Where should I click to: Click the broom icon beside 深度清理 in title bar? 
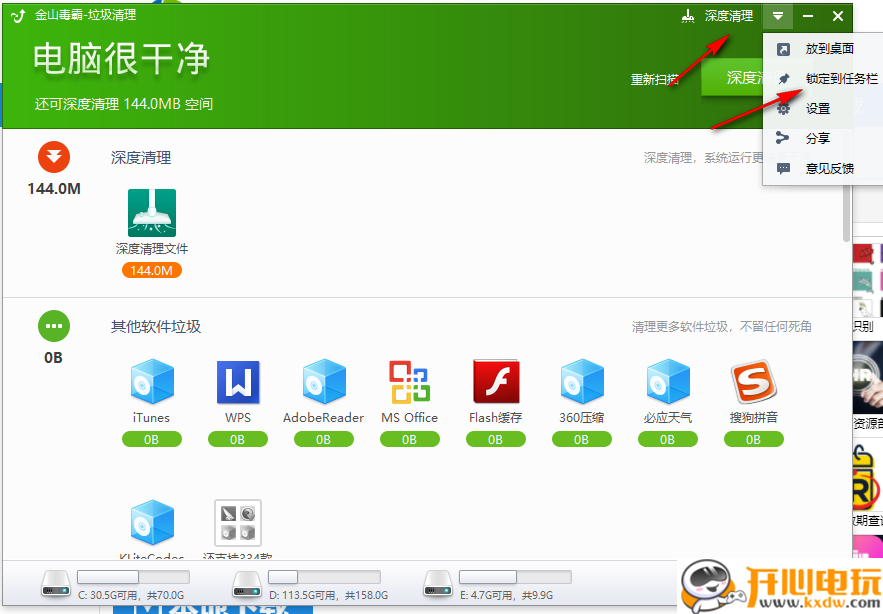688,16
